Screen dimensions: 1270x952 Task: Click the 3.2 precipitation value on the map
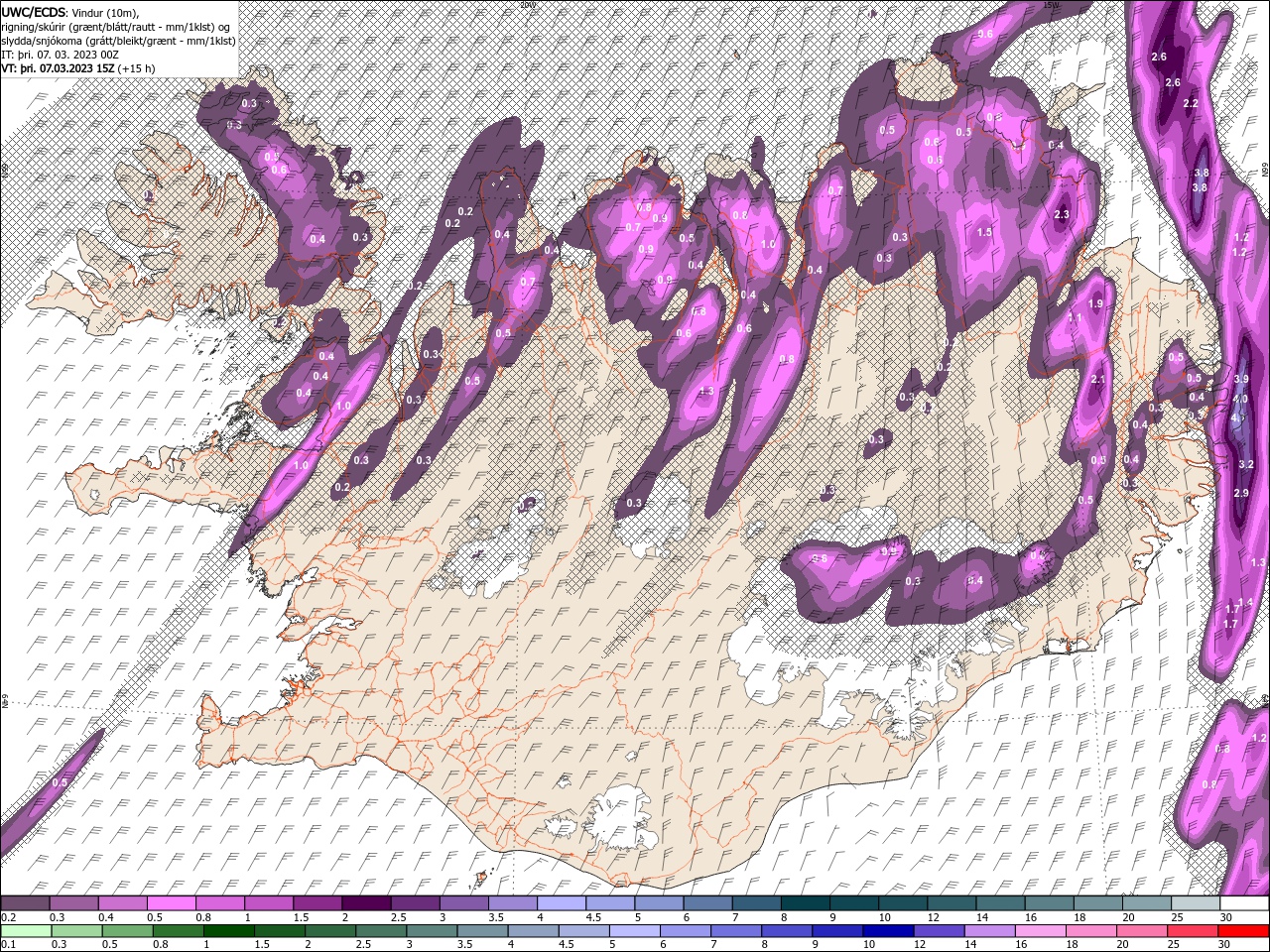coord(1247,464)
